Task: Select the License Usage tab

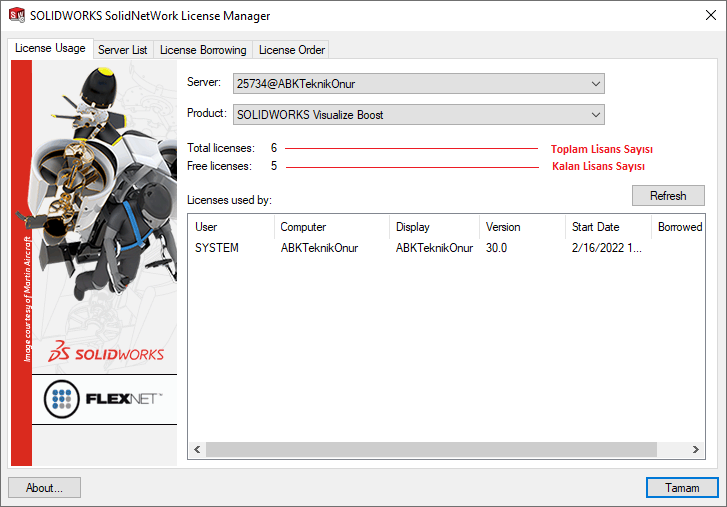Action: point(50,49)
